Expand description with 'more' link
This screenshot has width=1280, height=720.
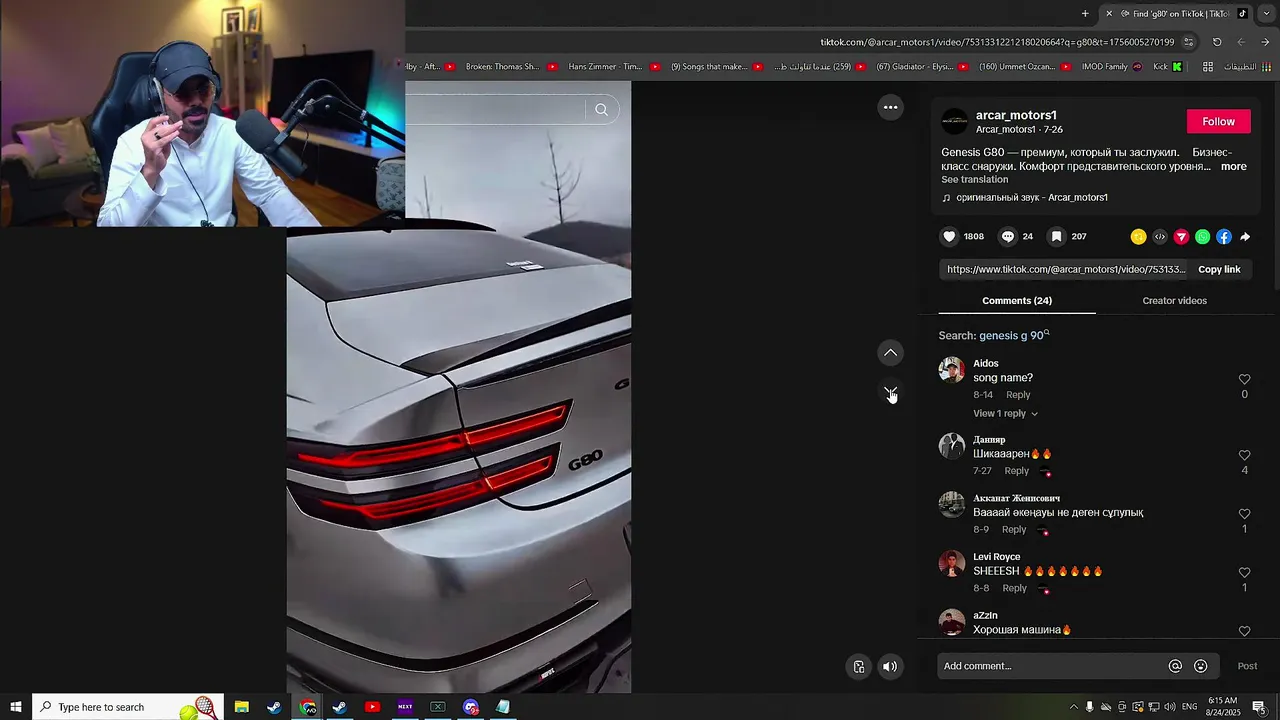[1233, 167]
